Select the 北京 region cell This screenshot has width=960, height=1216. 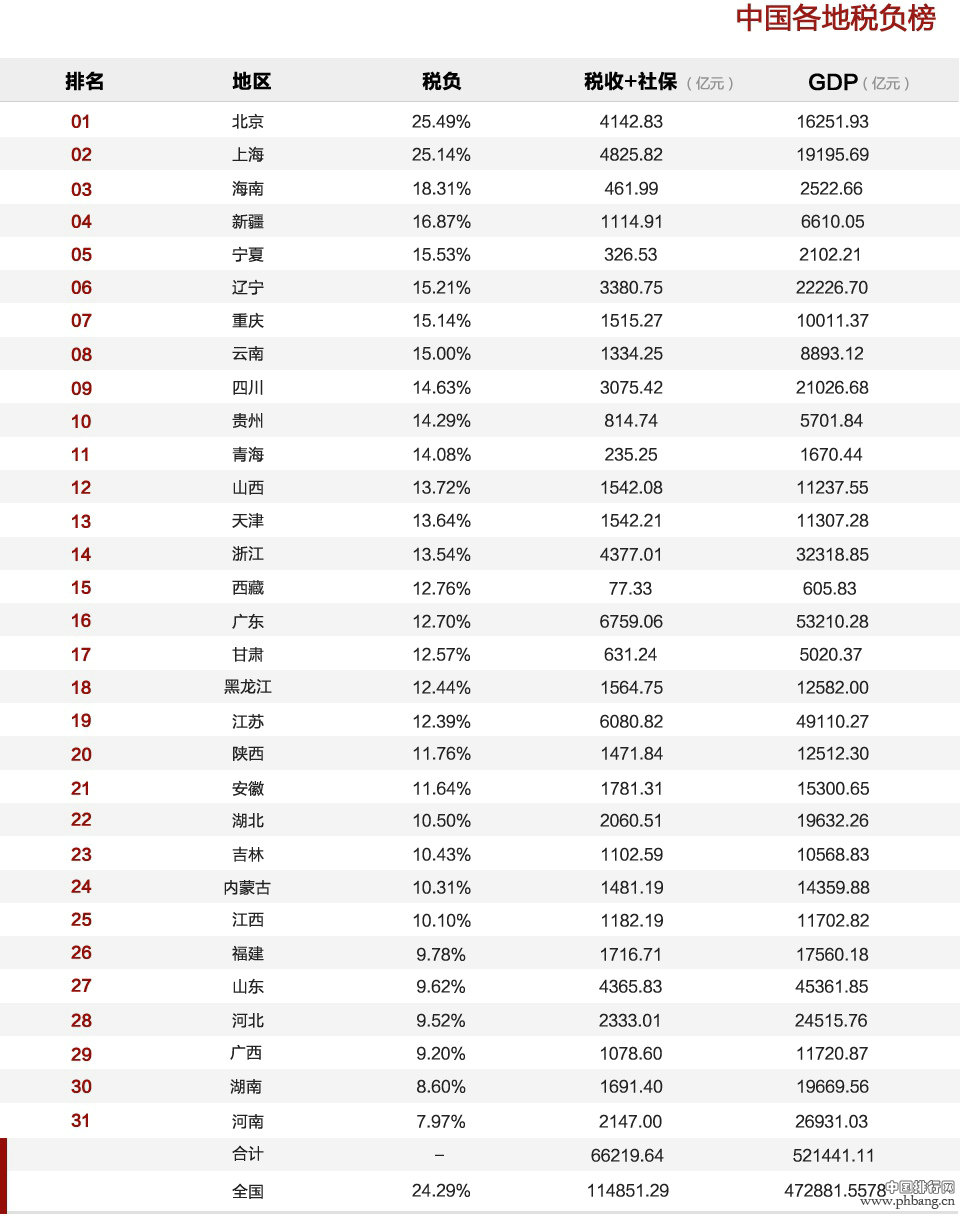coord(248,121)
